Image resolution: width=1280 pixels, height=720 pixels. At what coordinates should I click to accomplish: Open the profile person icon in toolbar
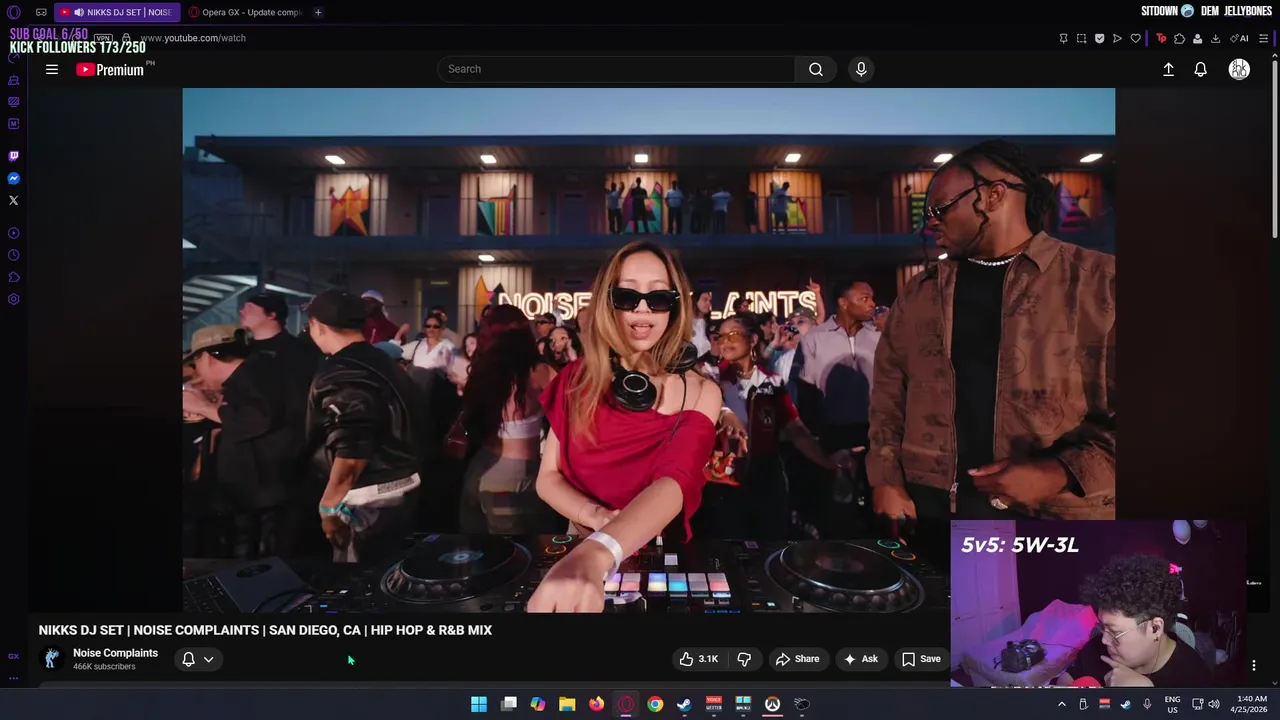[1197, 38]
